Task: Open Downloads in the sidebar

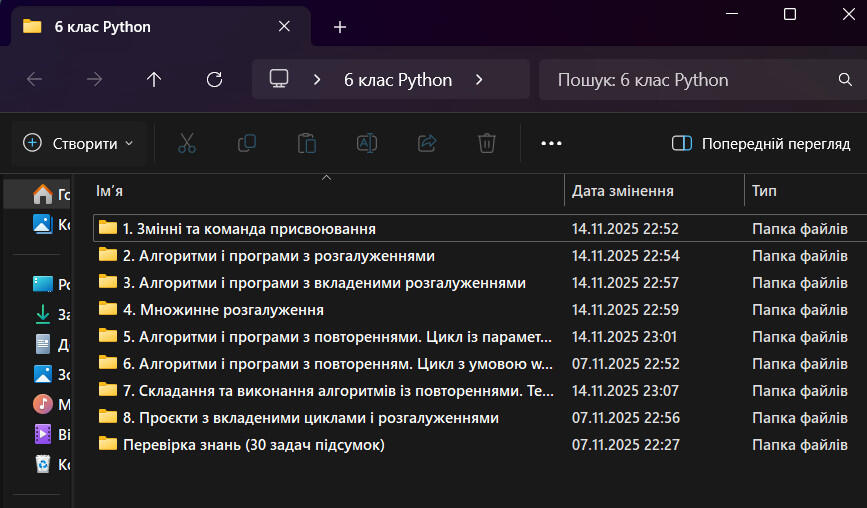Action: (51, 314)
